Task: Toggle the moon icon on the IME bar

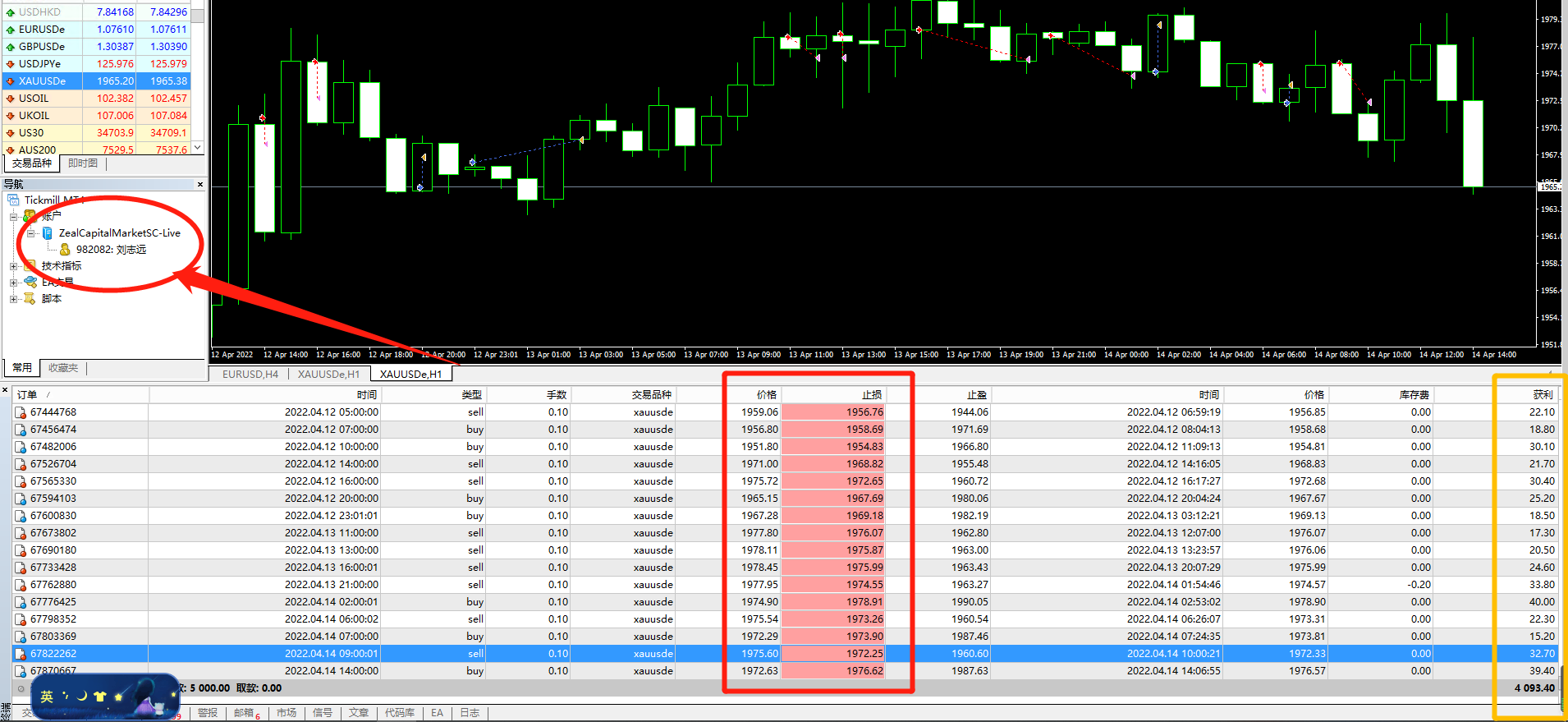Action: coord(82,696)
